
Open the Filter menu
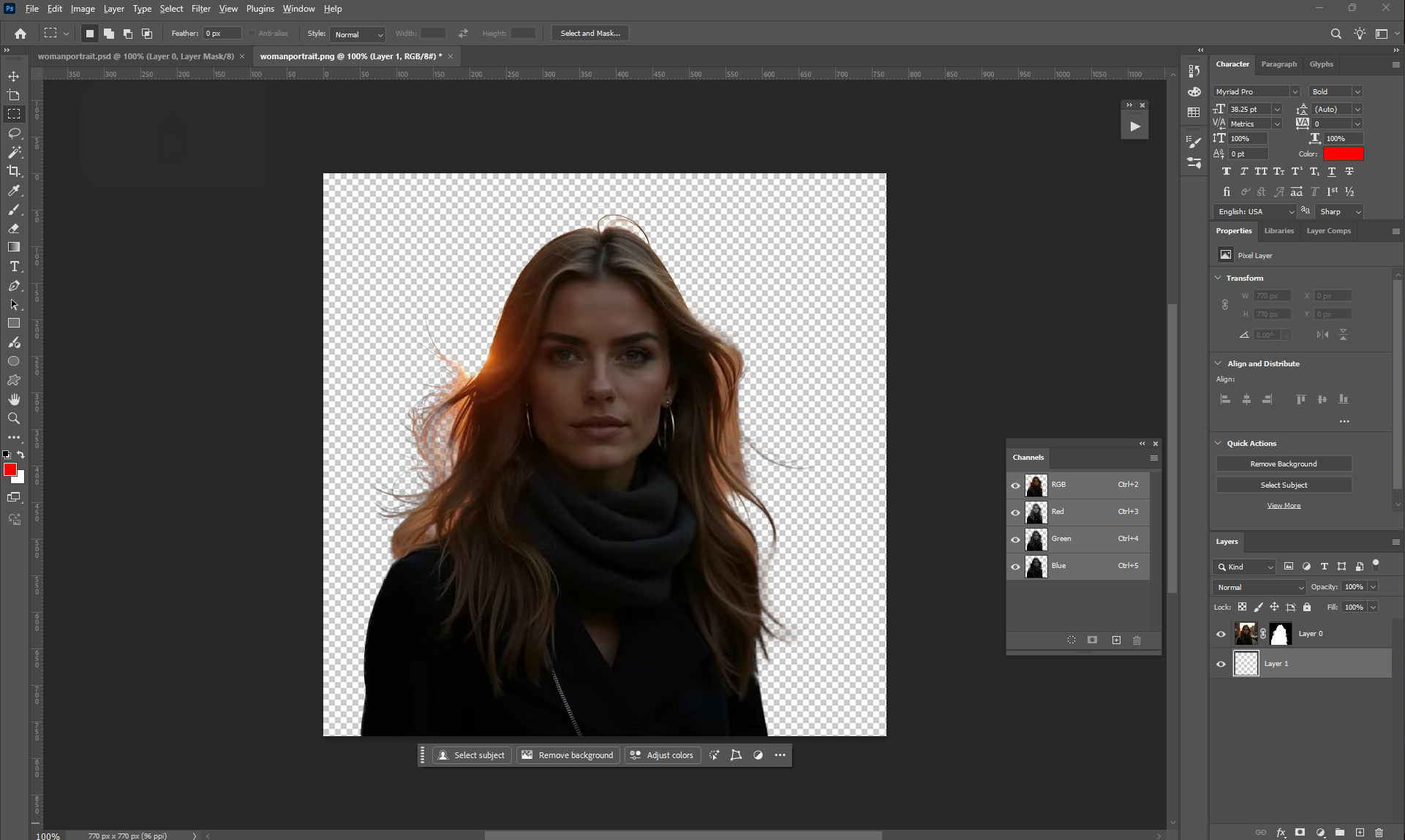coord(200,9)
